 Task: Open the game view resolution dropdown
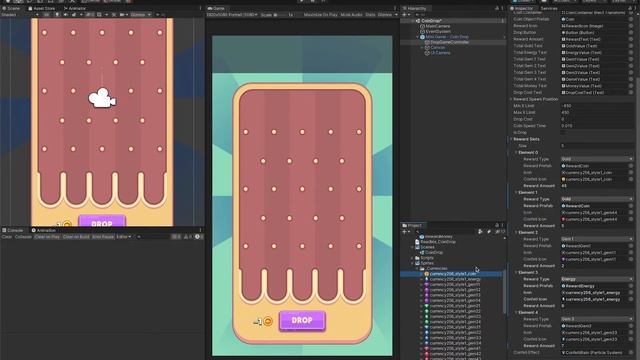click(232, 15)
